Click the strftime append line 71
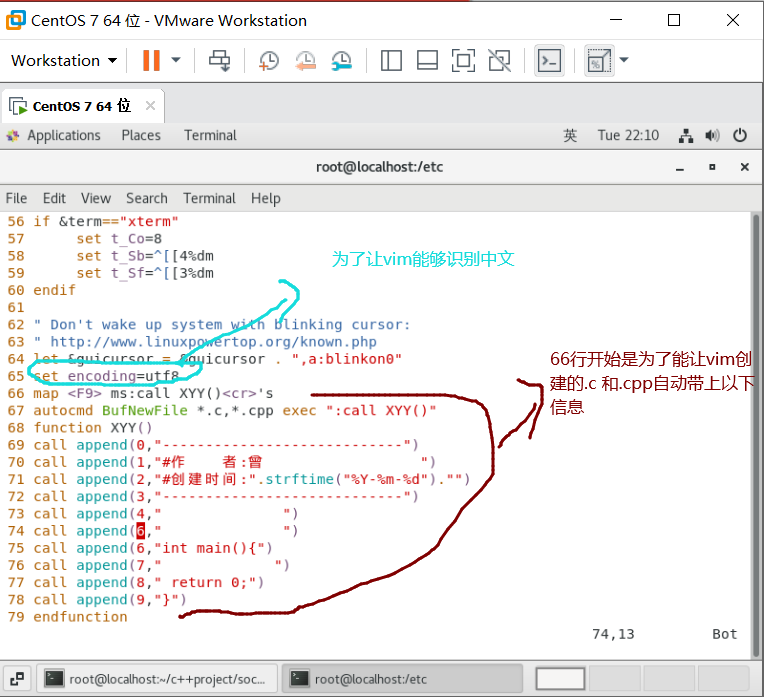 [251, 480]
